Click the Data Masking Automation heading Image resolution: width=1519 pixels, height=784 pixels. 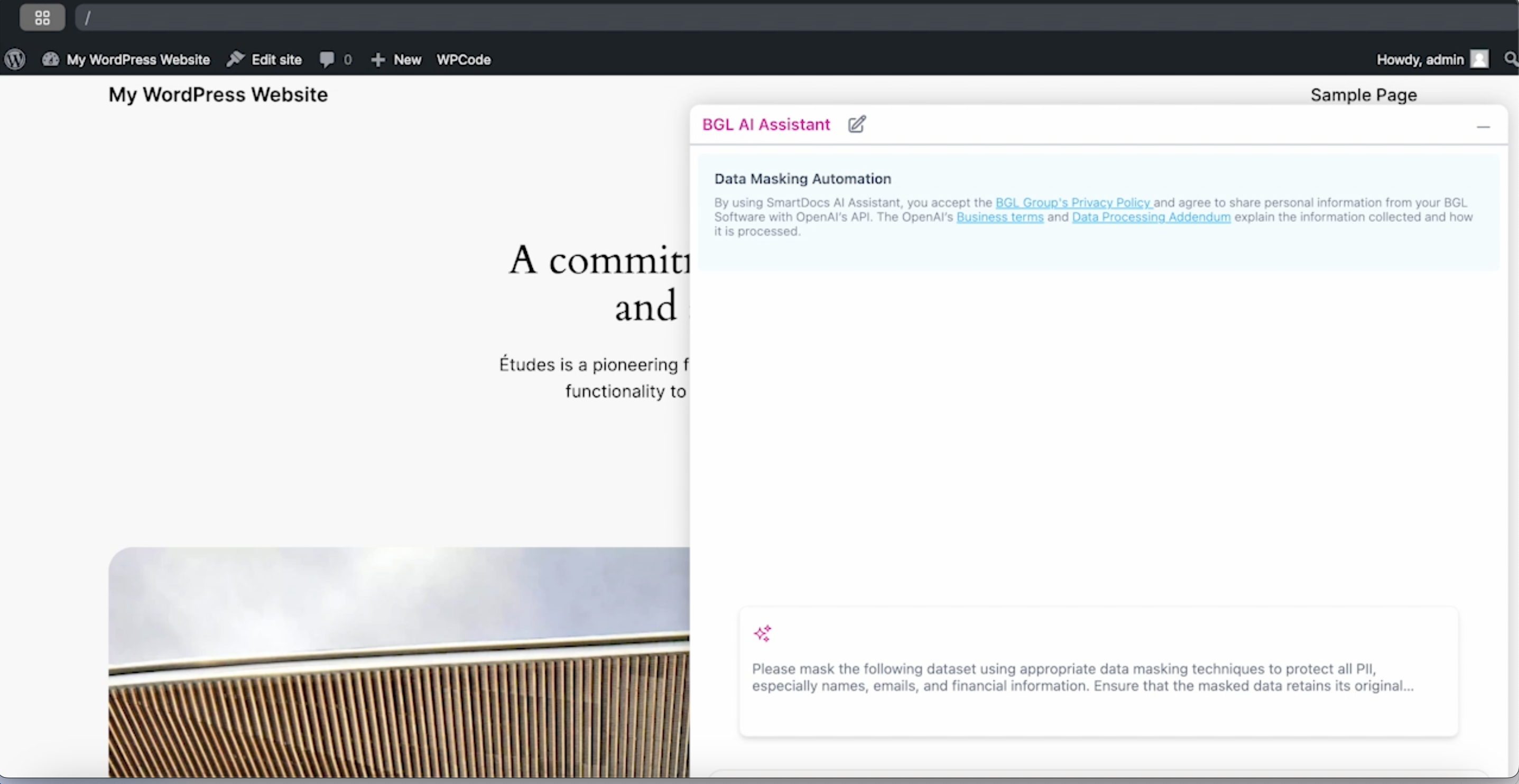coord(802,179)
